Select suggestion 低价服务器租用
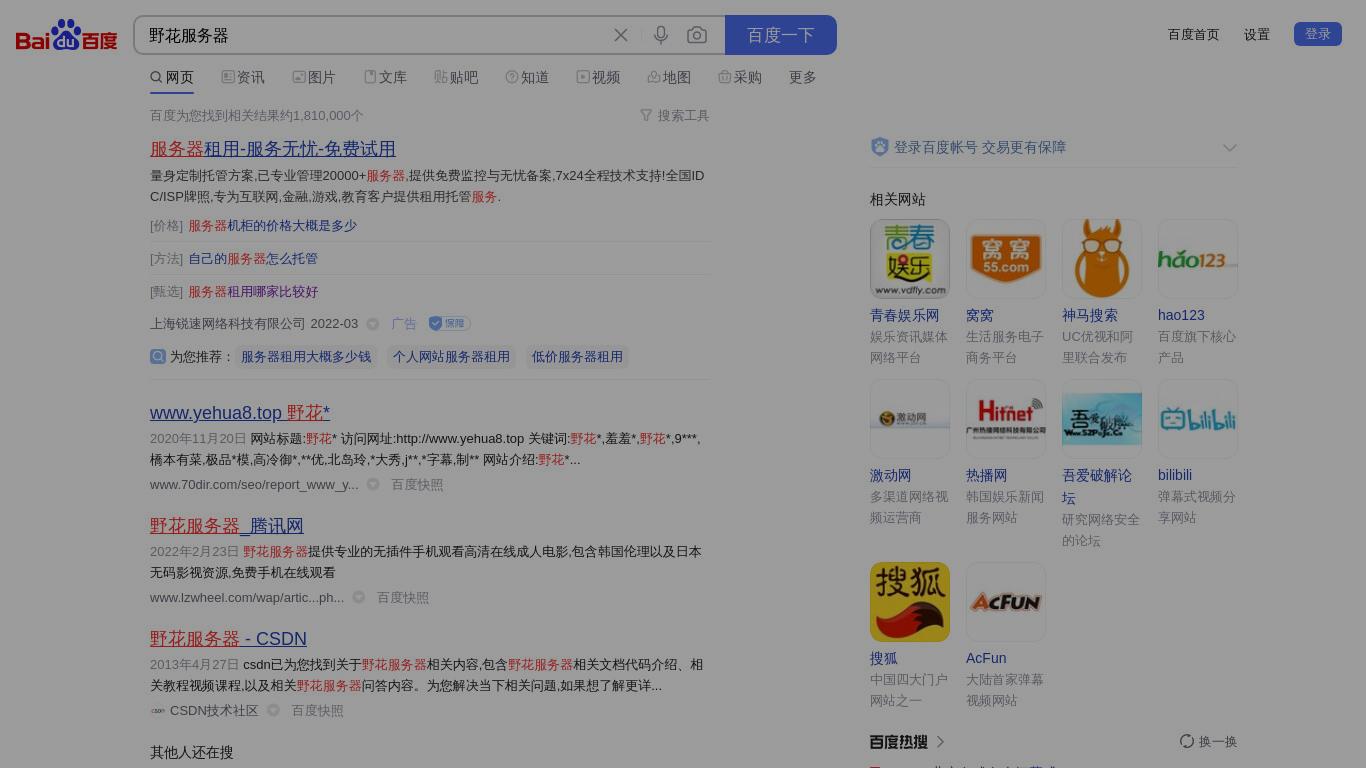 [x=577, y=357]
